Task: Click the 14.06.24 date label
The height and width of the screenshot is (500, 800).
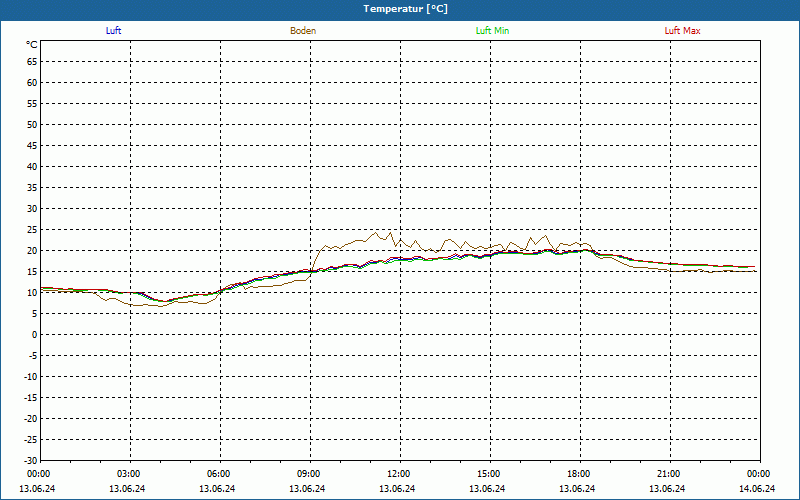Action: click(757, 489)
